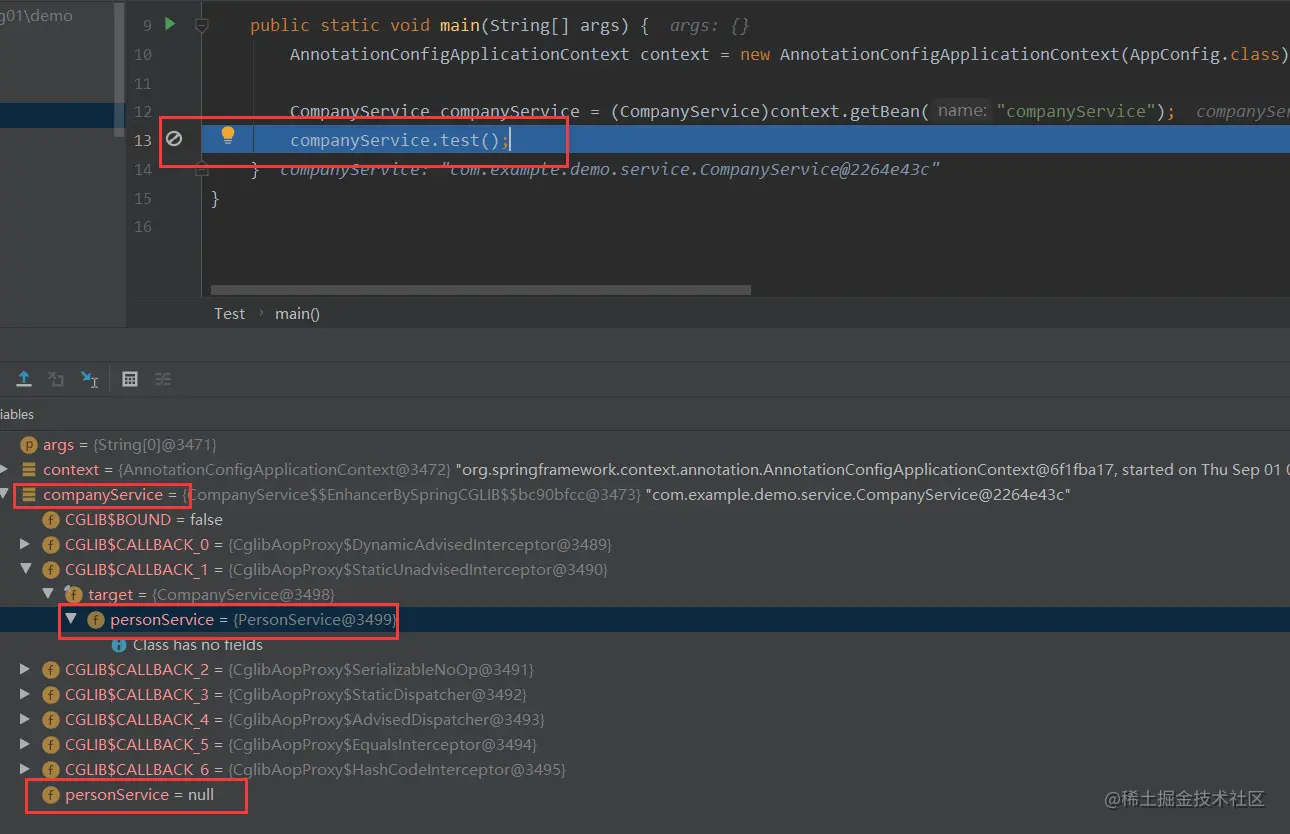Open Evaluate Expression via the calculator icon
Image resolution: width=1290 pixels, height=834 pixels.
(130, 379)
